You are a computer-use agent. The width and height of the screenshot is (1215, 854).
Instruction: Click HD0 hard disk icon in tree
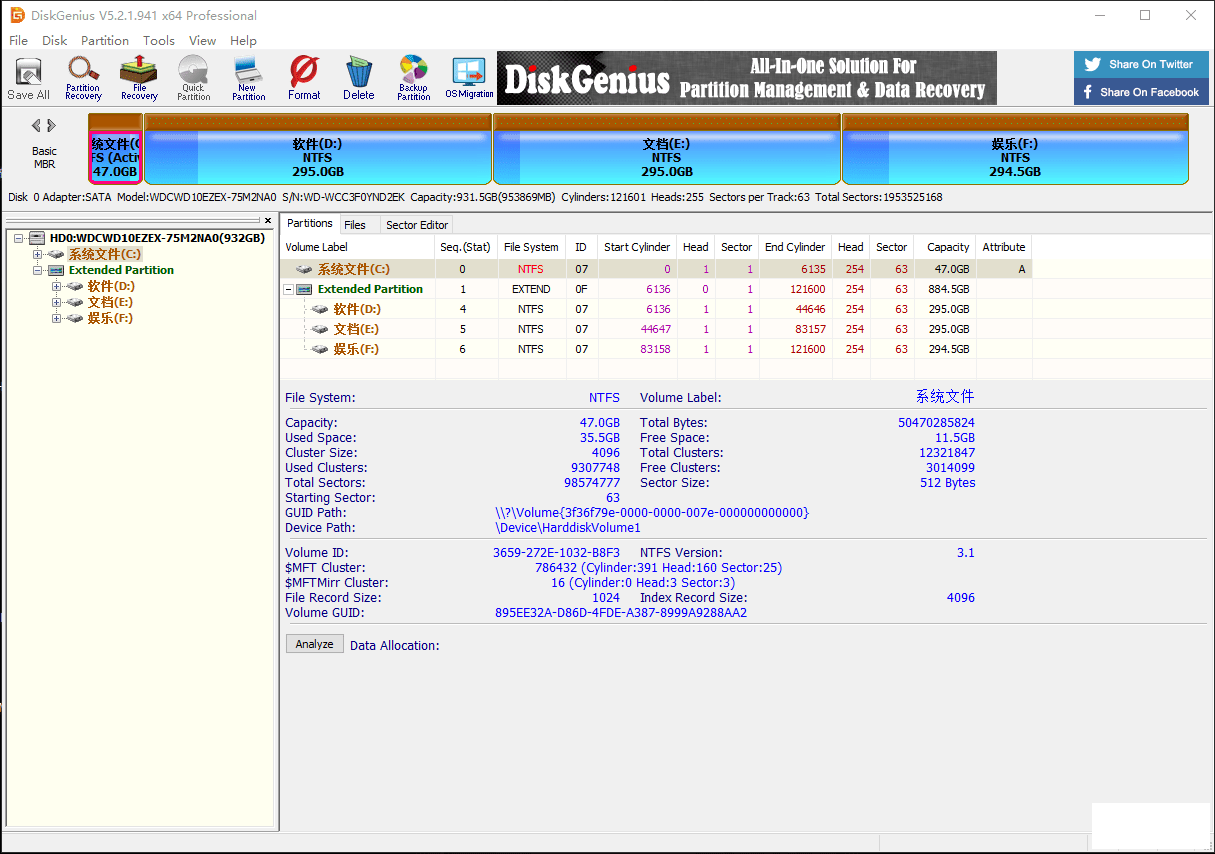click(x=37, y=238)
